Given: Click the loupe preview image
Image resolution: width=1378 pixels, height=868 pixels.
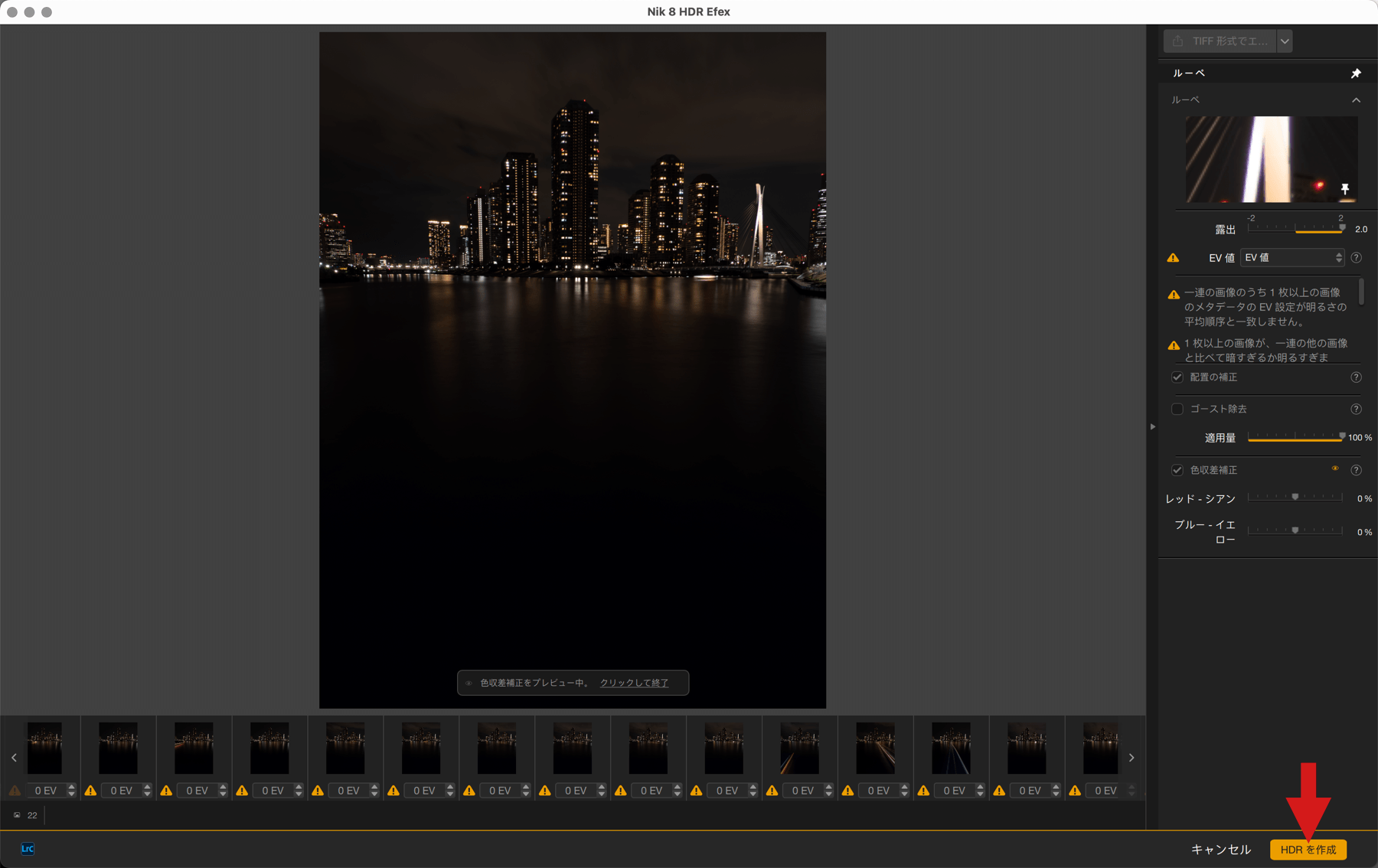Looking at the screenshot, I should (x=1272, y=159).
